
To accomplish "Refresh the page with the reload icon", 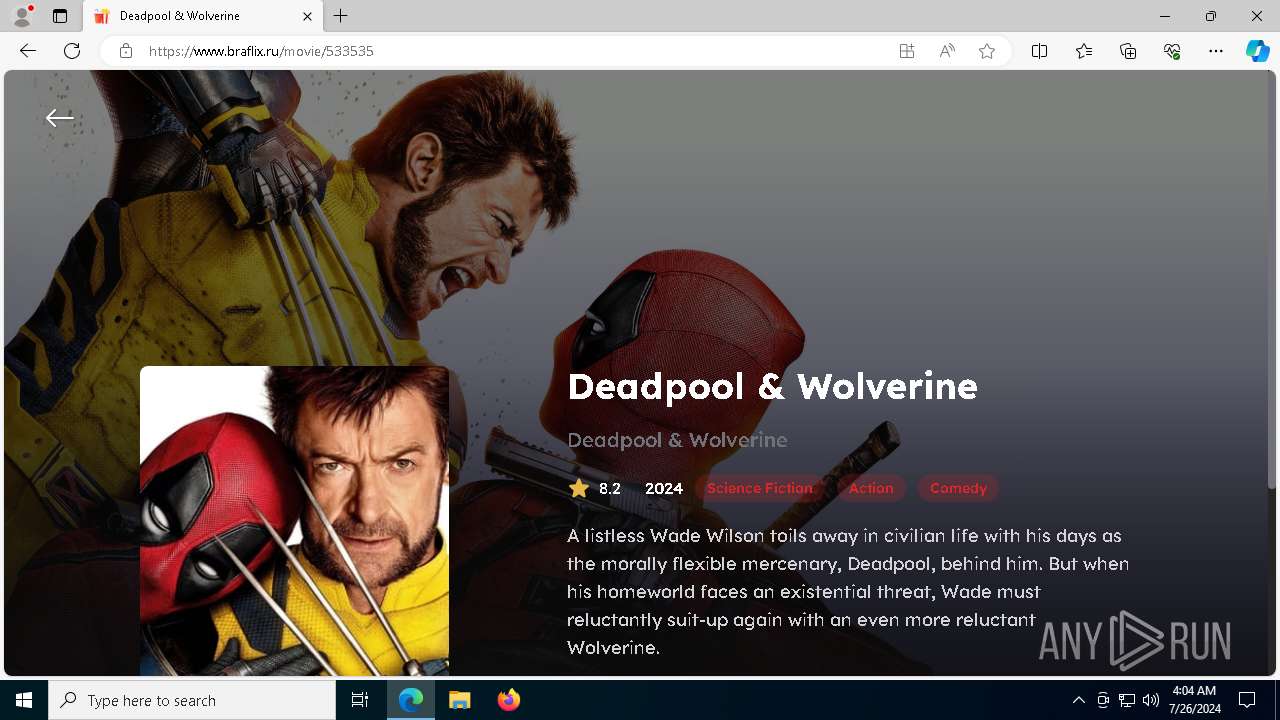I will [72, 51].
